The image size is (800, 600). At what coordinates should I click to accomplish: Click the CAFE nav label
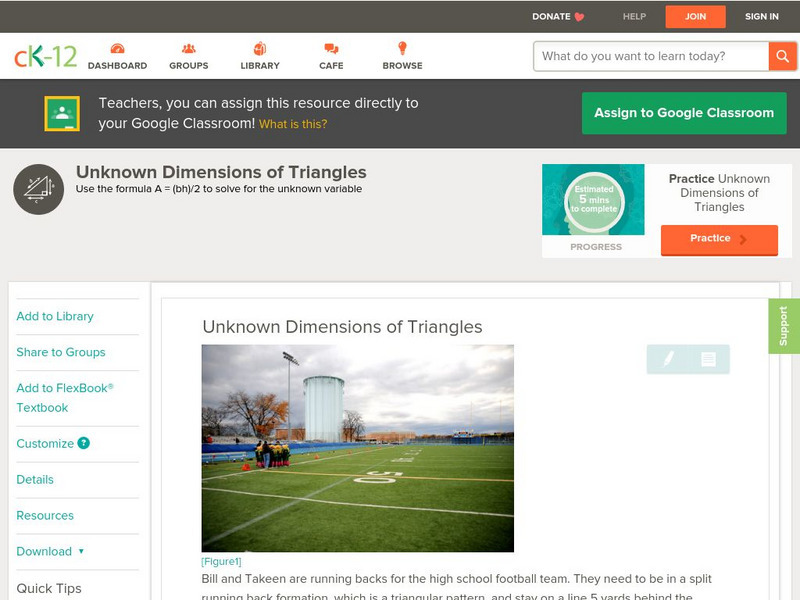pyautogui.click(x=331, y=66)
